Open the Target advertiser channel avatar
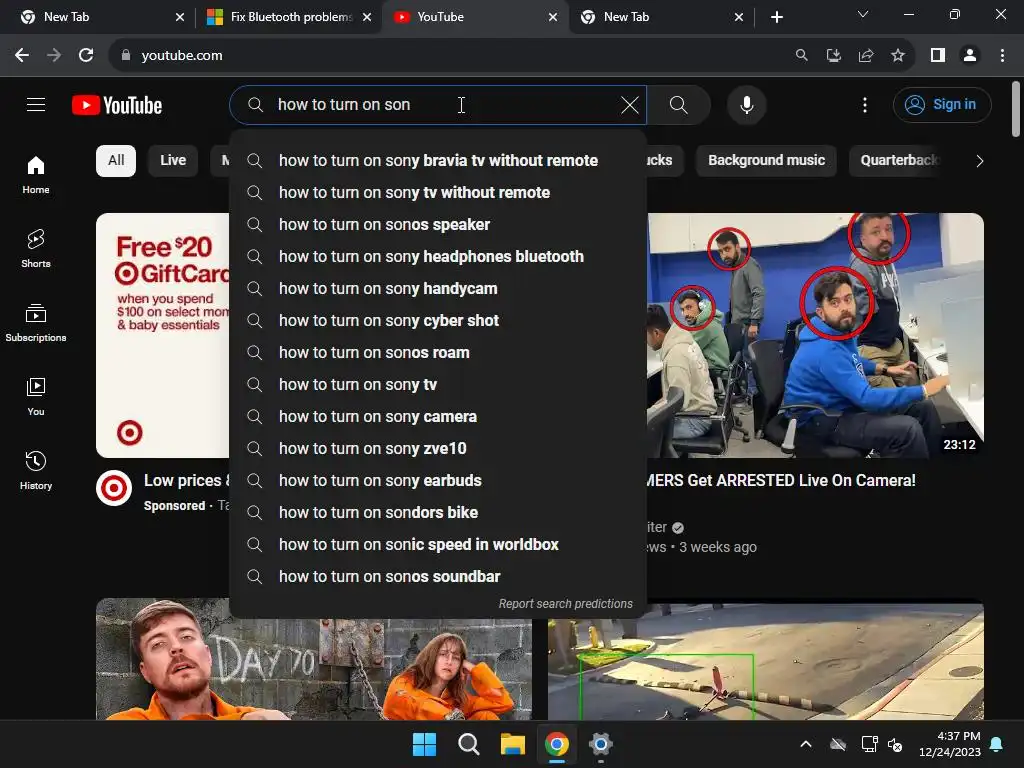The width and height of the screenshot is (1024, 768). [x=114, y=488]
